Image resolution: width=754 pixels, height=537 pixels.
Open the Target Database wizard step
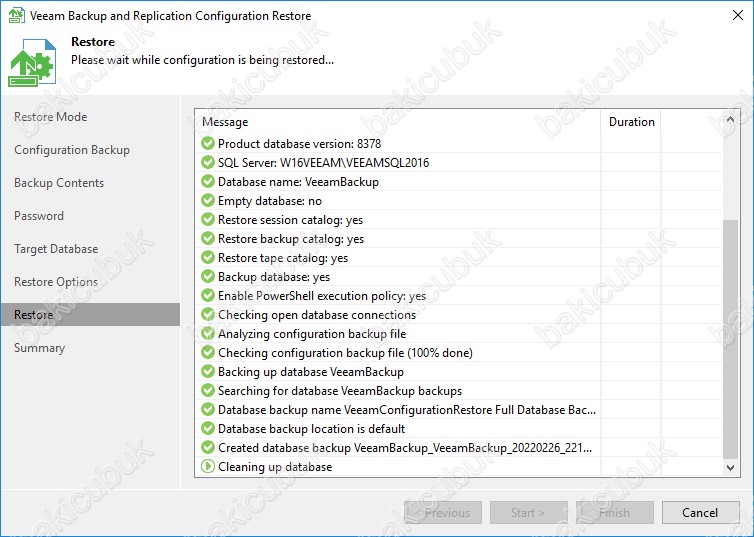56,249
